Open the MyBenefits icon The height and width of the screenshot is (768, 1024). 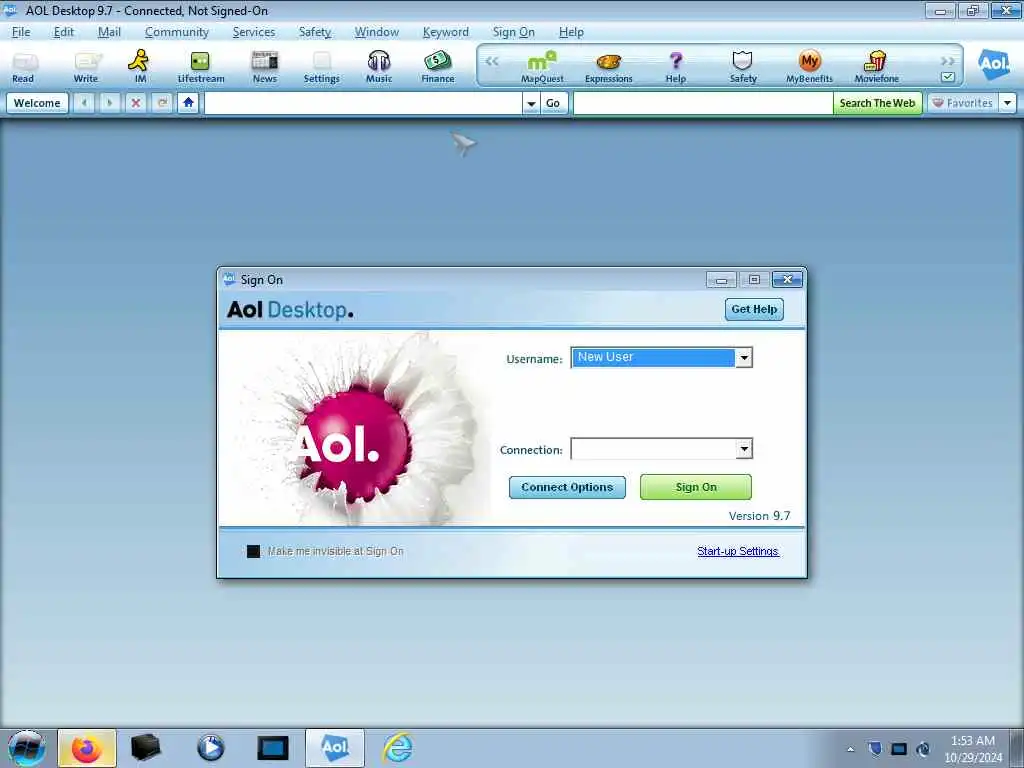pos(809,67)
